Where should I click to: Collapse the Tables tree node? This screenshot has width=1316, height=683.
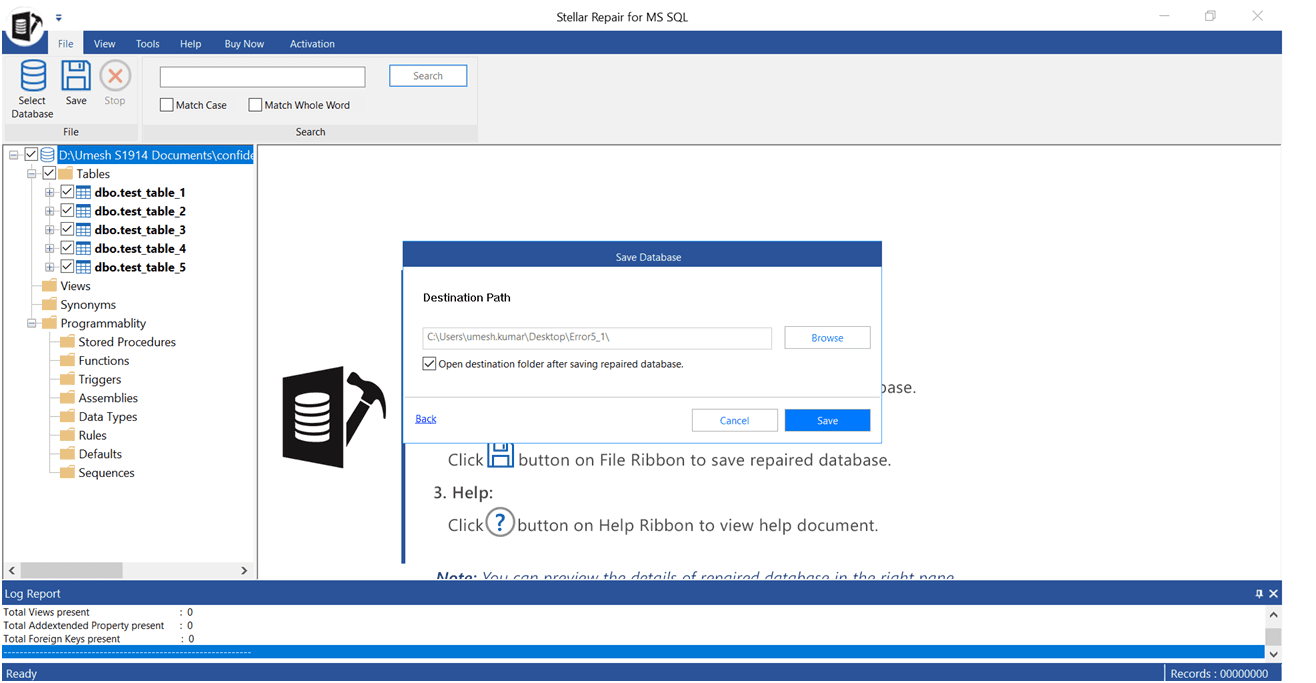tap(32, 174)
